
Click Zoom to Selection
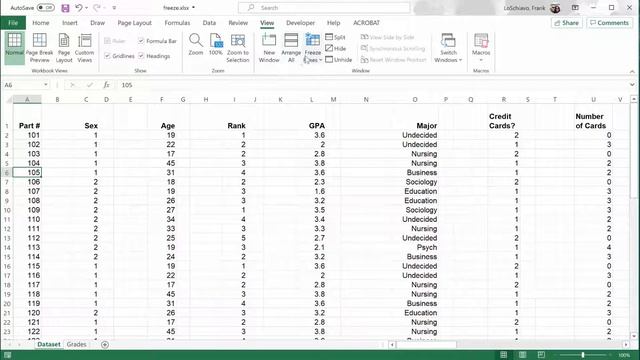pyautogui.click(x=238, y=48)
